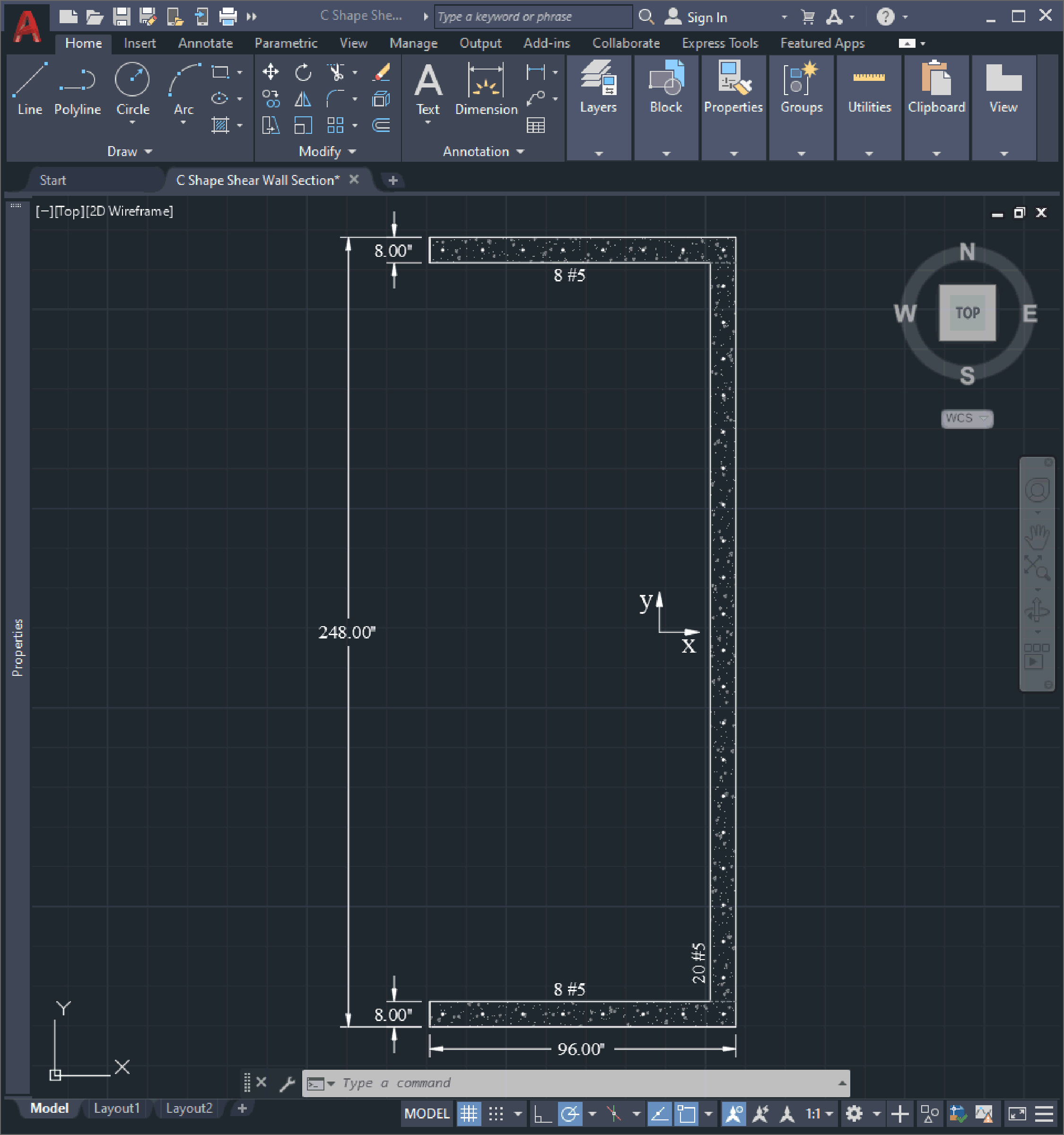Expand the Annotation panel dropdown
The image size is (1064, 1135).
click(x=483, y=152)
